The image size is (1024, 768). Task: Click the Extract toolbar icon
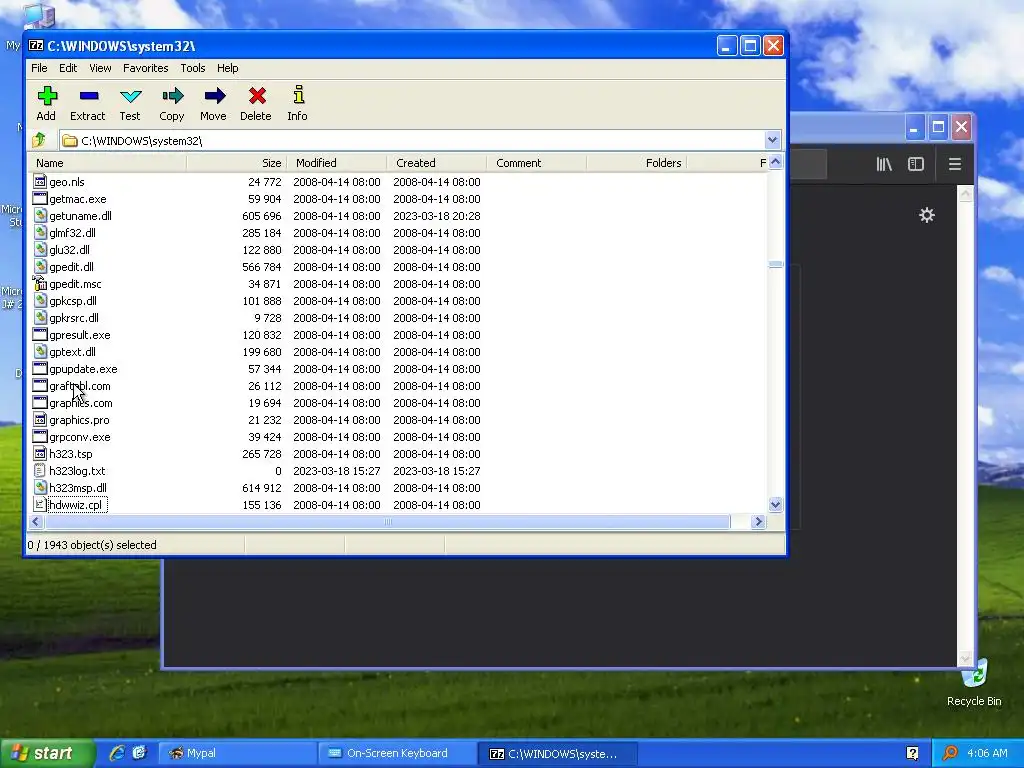pos(88,97)
